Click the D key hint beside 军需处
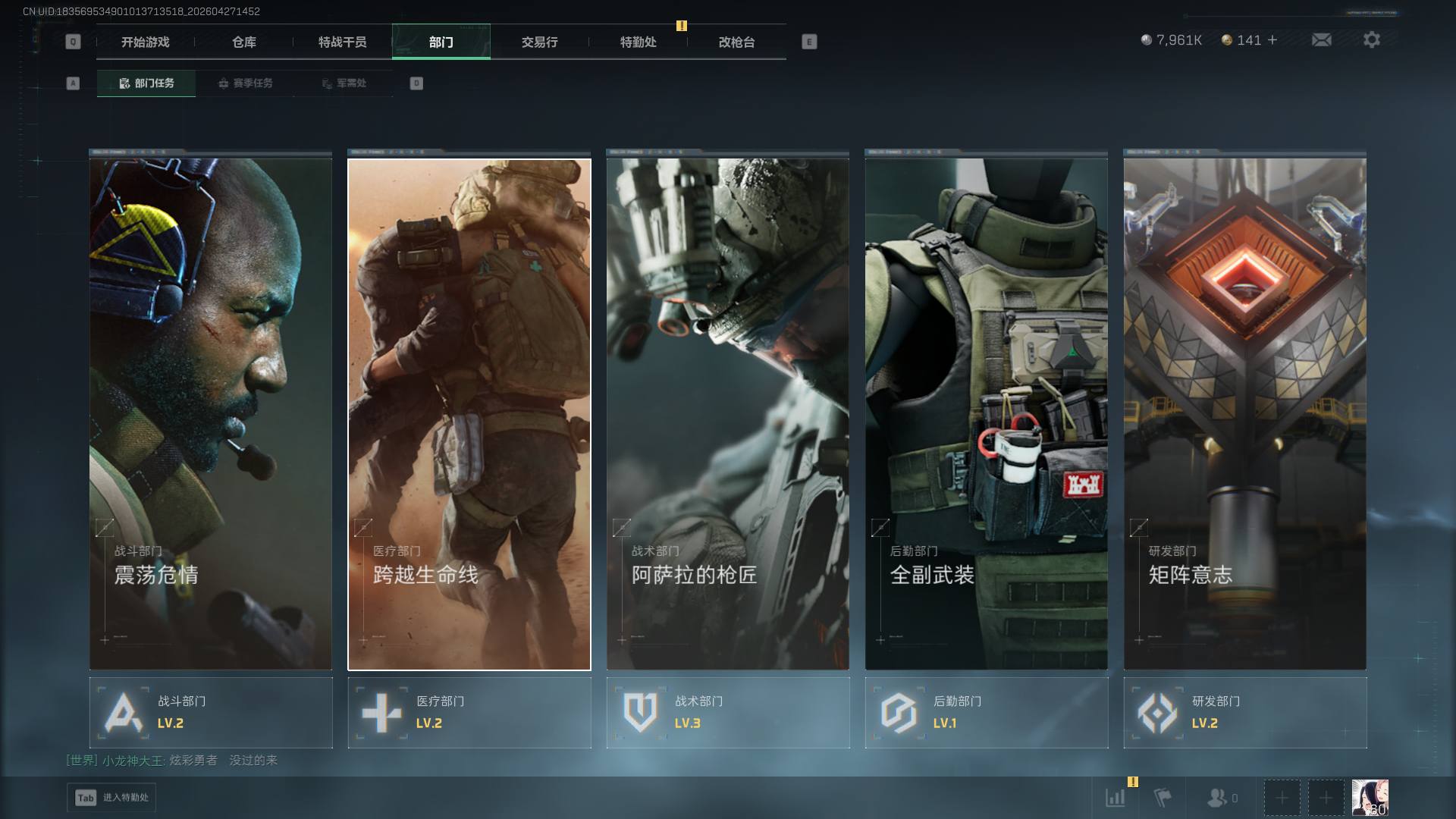The image size is (1456, 819). coord(416,83)
